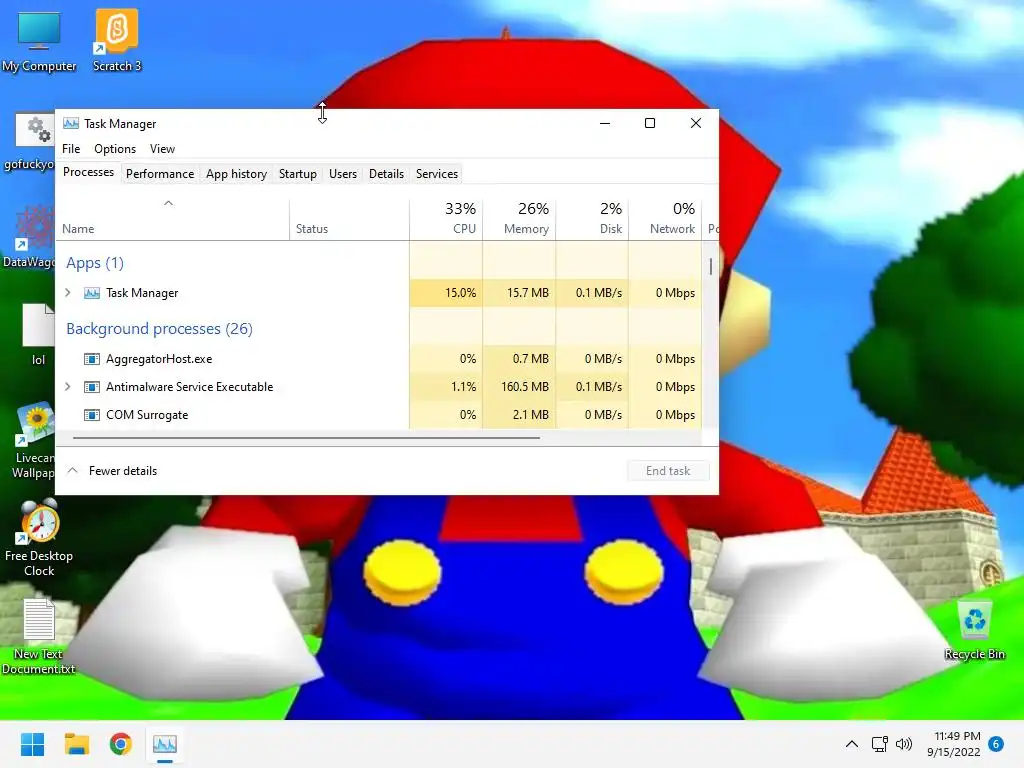The image size is (1024, 768).
Task: Show hidden tray icons chevron
Action: tap(852, 744)
